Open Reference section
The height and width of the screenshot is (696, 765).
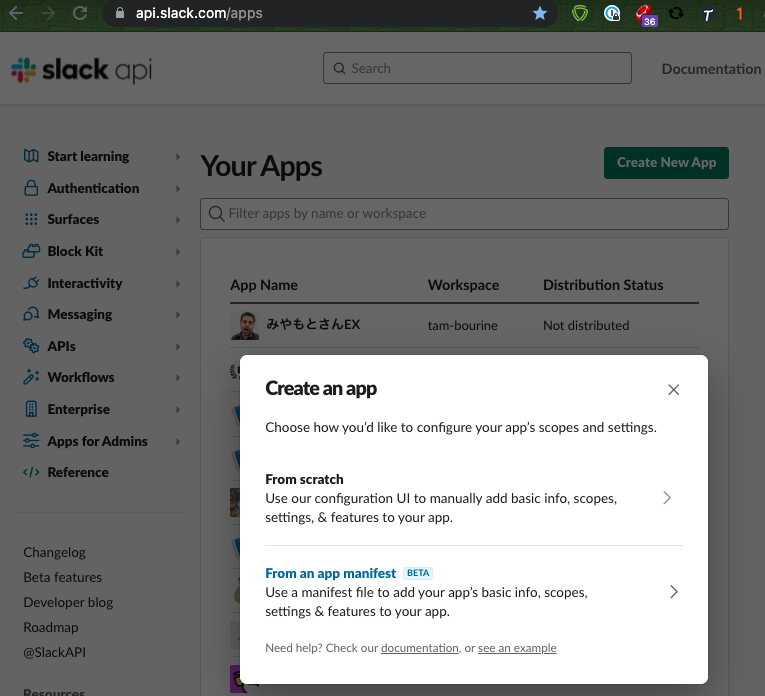[78, 472]
